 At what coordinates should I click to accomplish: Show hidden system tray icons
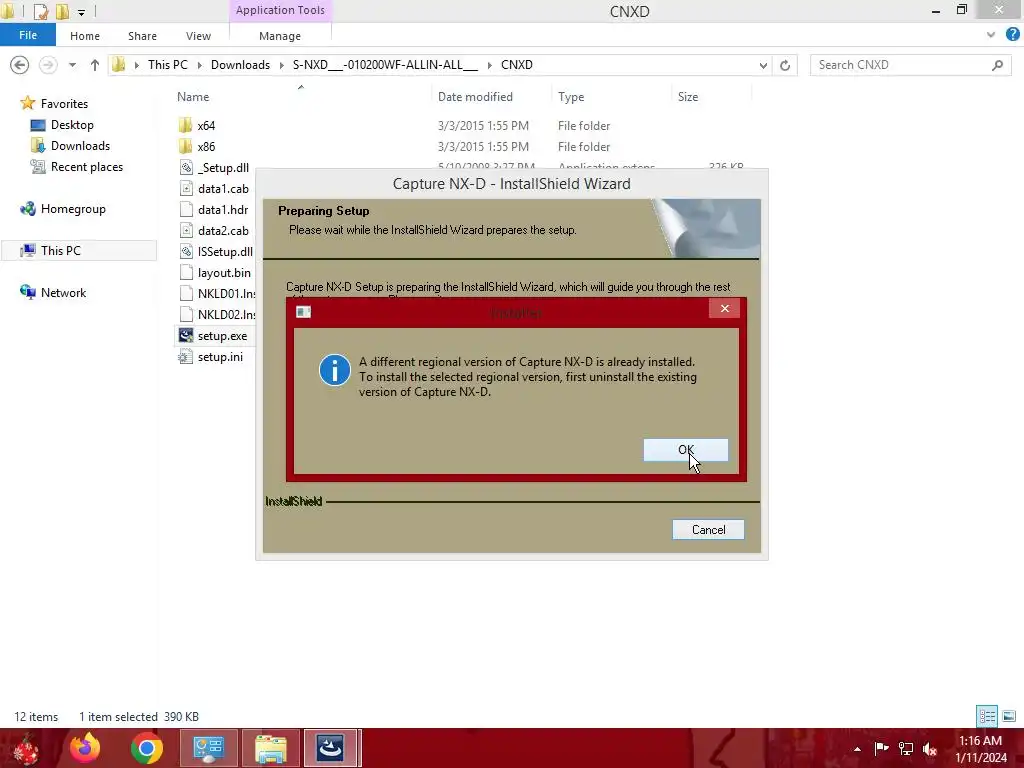pos(857,749)
